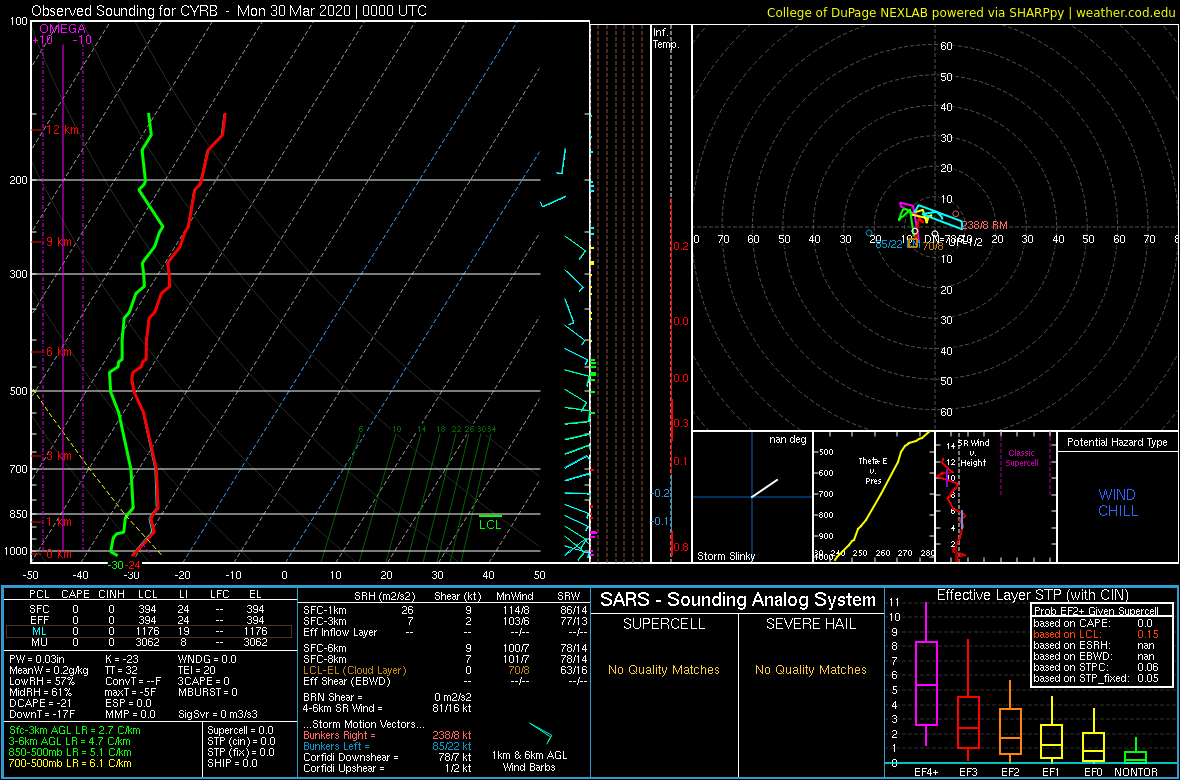Click 'maxT = -5F' value
Image resolution: width=1180 pixels, height=780 pixels.
click(x=132, y=692)
